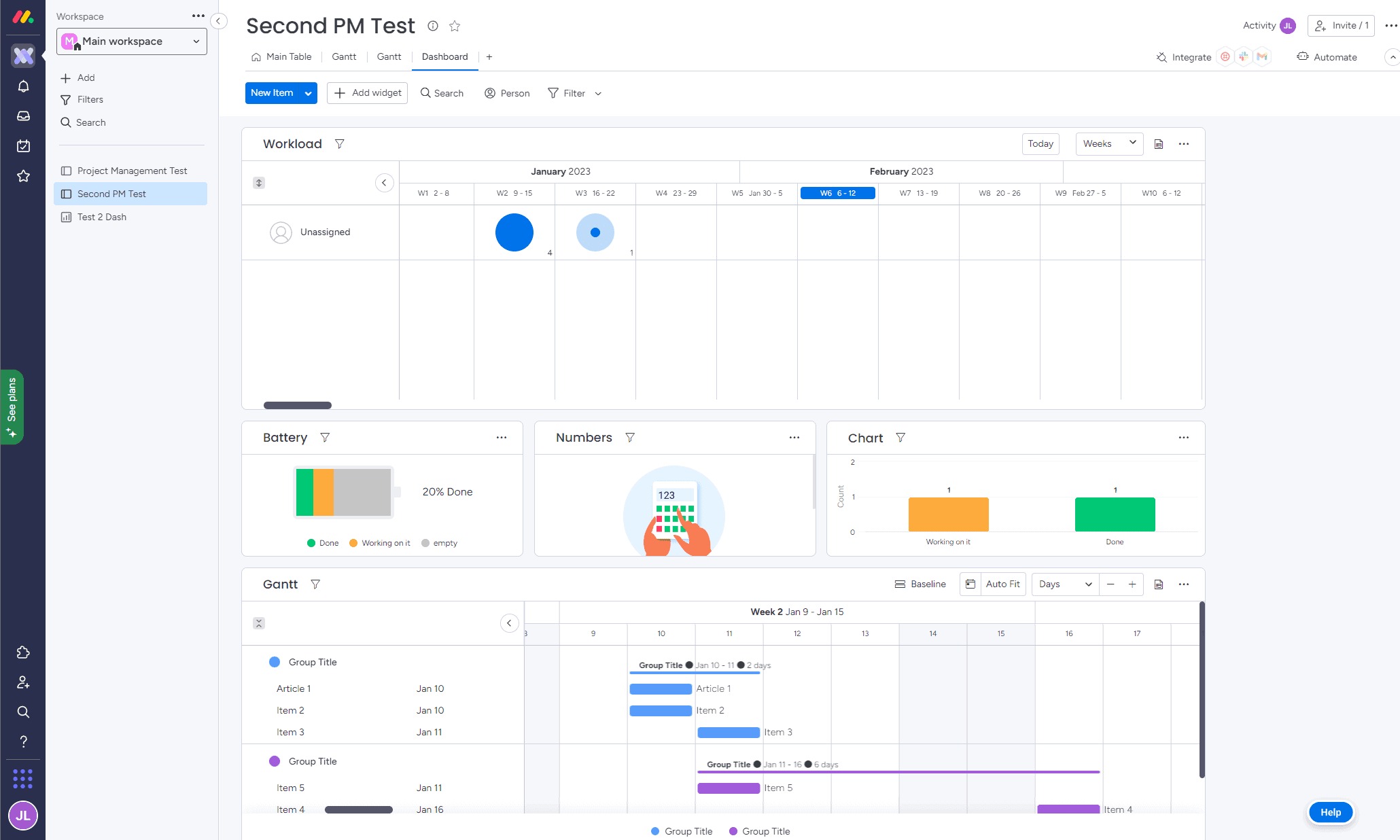The height and width of the screenshot is (840, 1400).
Task: Expand the Main workspace selector
Action: tap(132, 41)
